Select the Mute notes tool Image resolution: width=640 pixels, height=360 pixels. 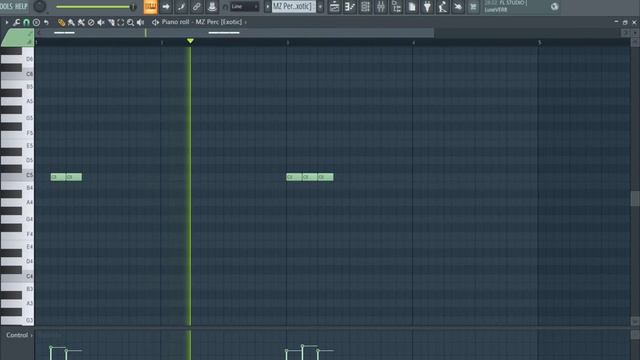pos(101,22)
